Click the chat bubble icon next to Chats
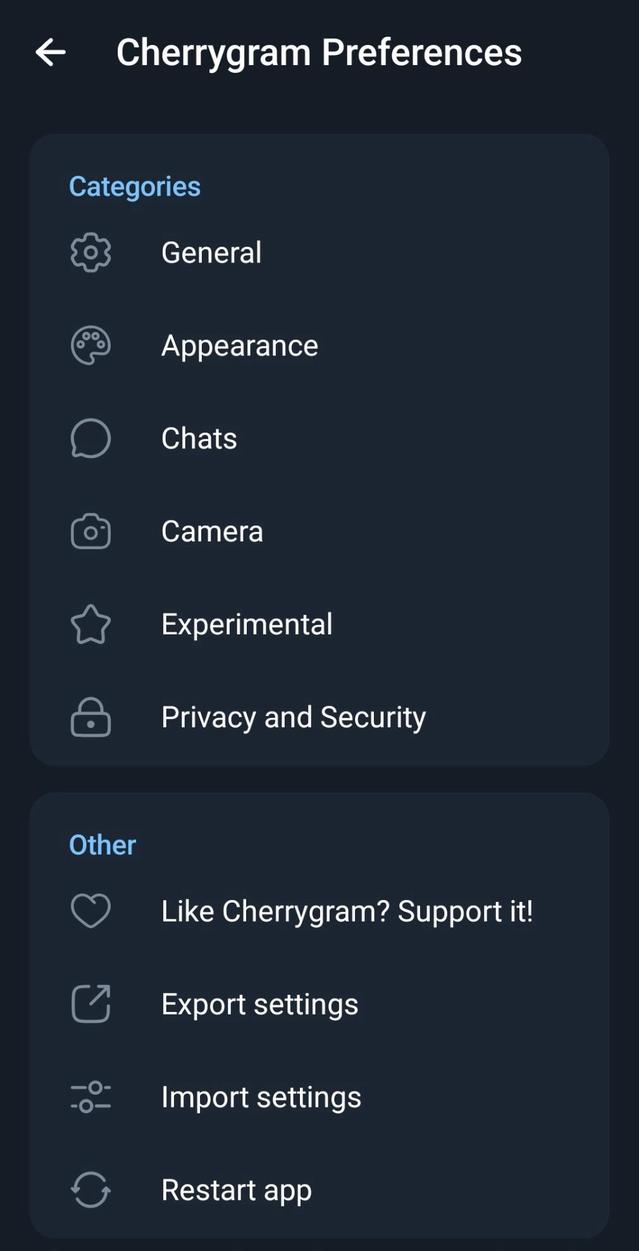The width and height of the screenshot is (639, 1251). click(90, 438)
